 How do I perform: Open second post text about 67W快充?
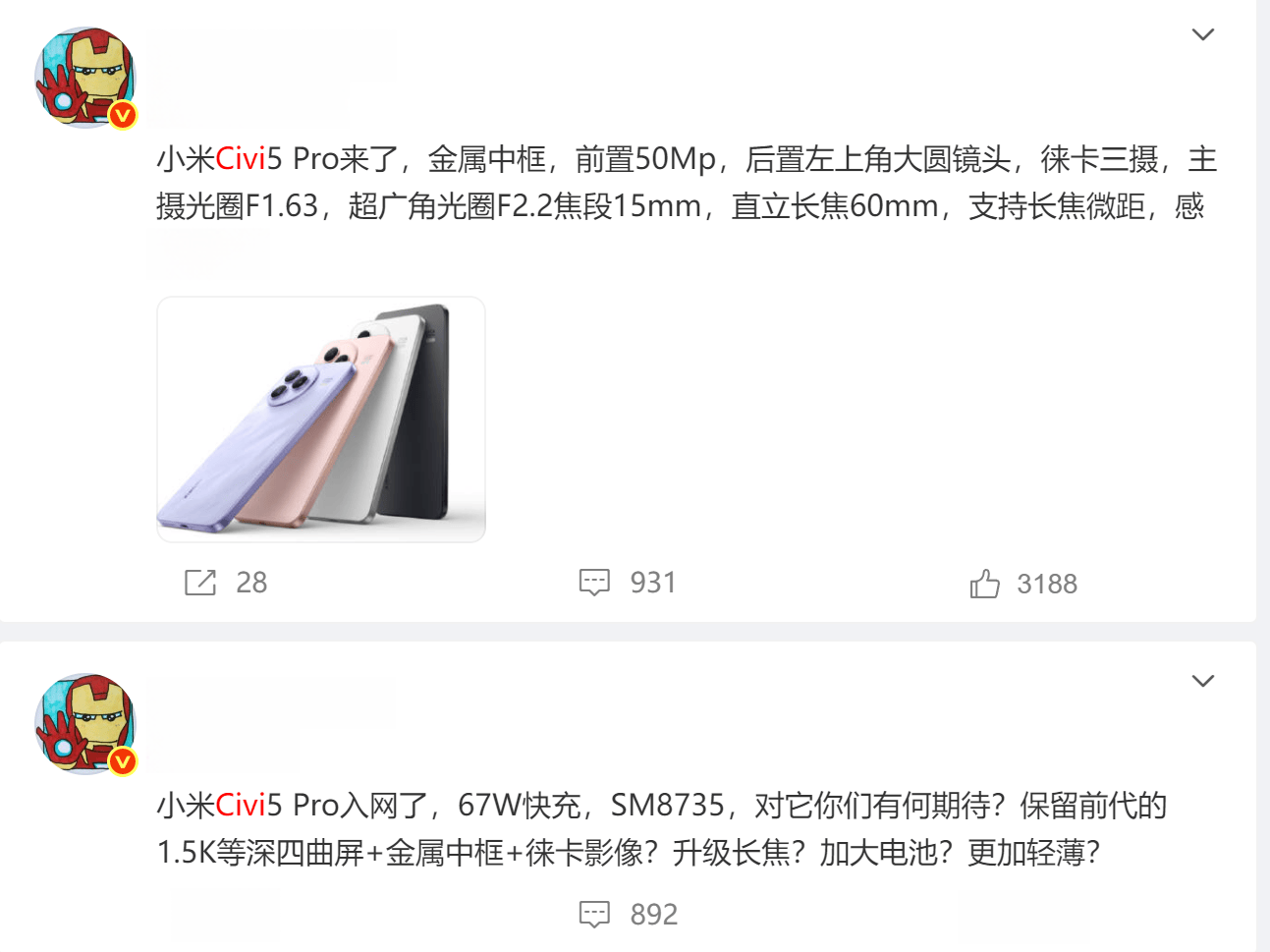[661, 829]
